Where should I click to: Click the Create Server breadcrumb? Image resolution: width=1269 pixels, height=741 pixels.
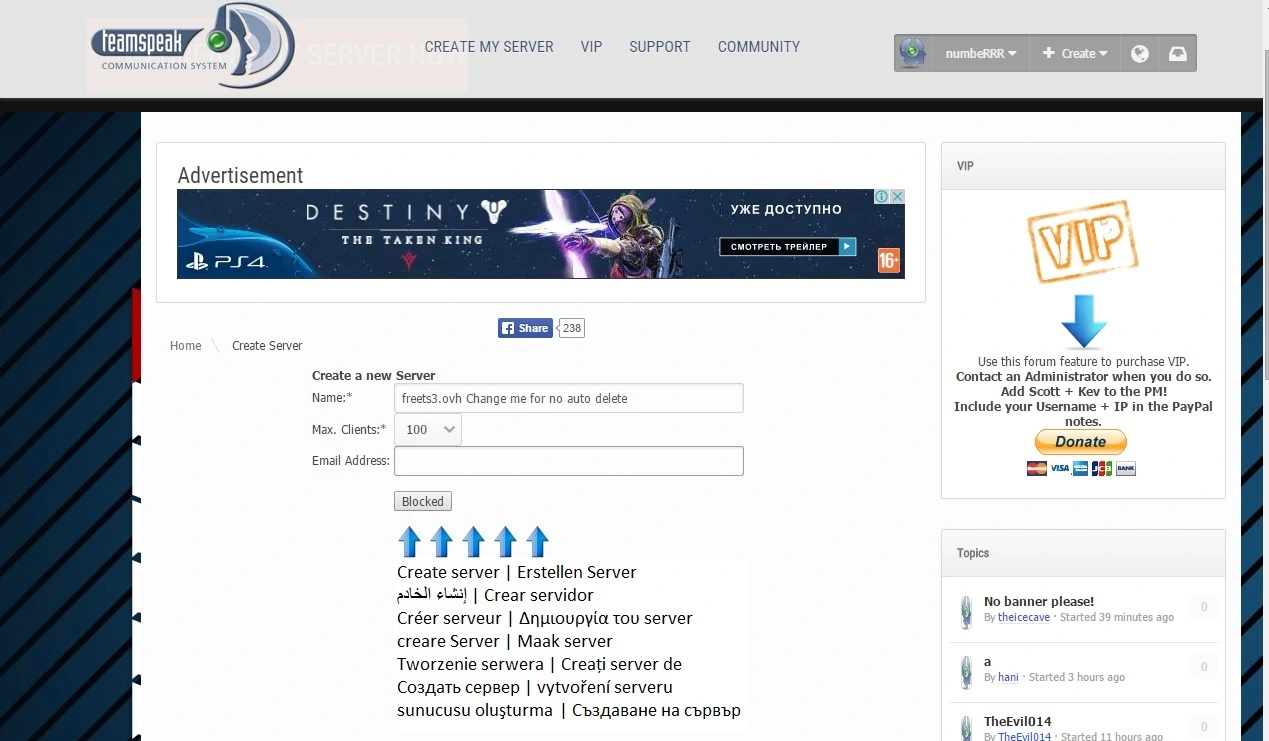(267, 346)
